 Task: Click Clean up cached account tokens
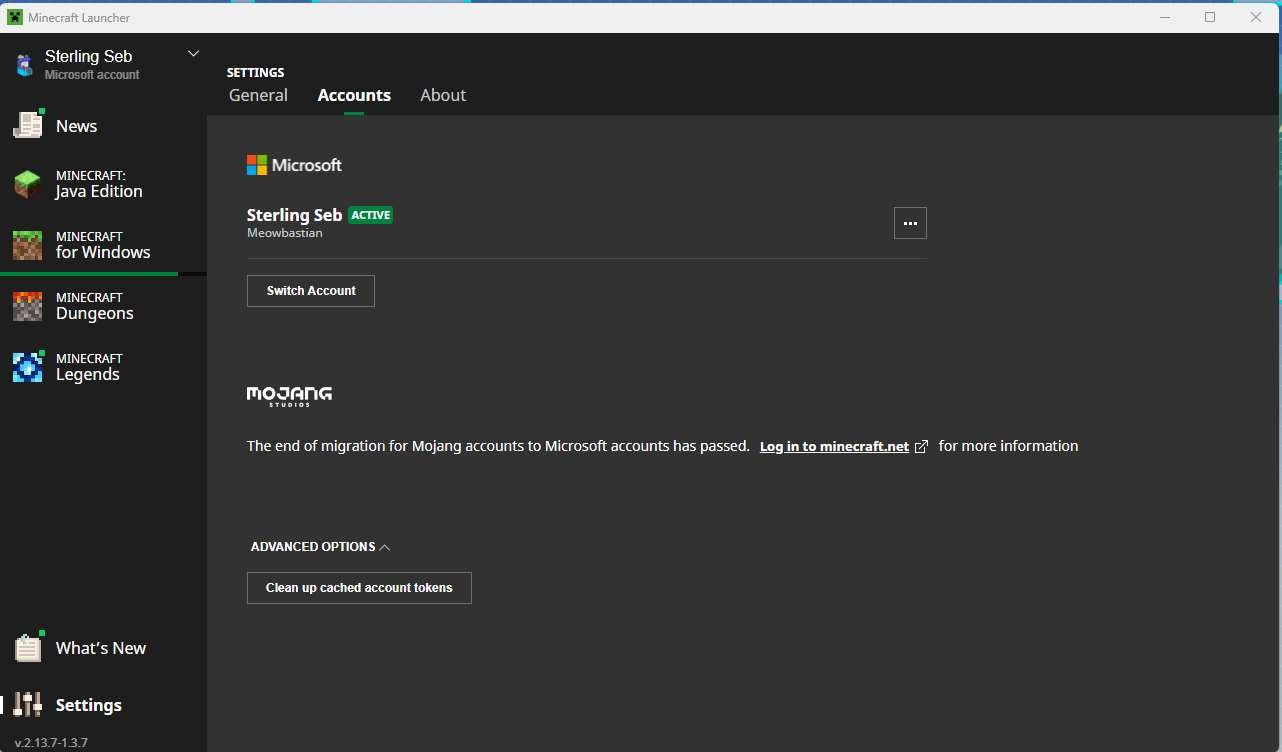pyautogui.click(x=359, y=588)
